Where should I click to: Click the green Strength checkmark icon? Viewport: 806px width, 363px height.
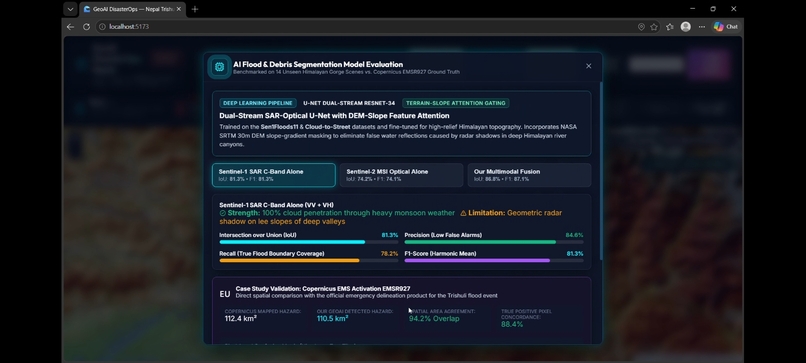point(223,213)
